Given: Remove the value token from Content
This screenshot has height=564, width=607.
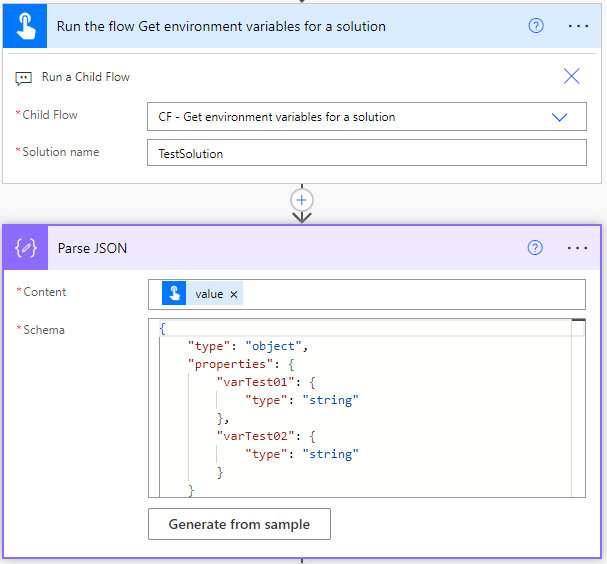Looking at the screenshot, I should (234, 294).
